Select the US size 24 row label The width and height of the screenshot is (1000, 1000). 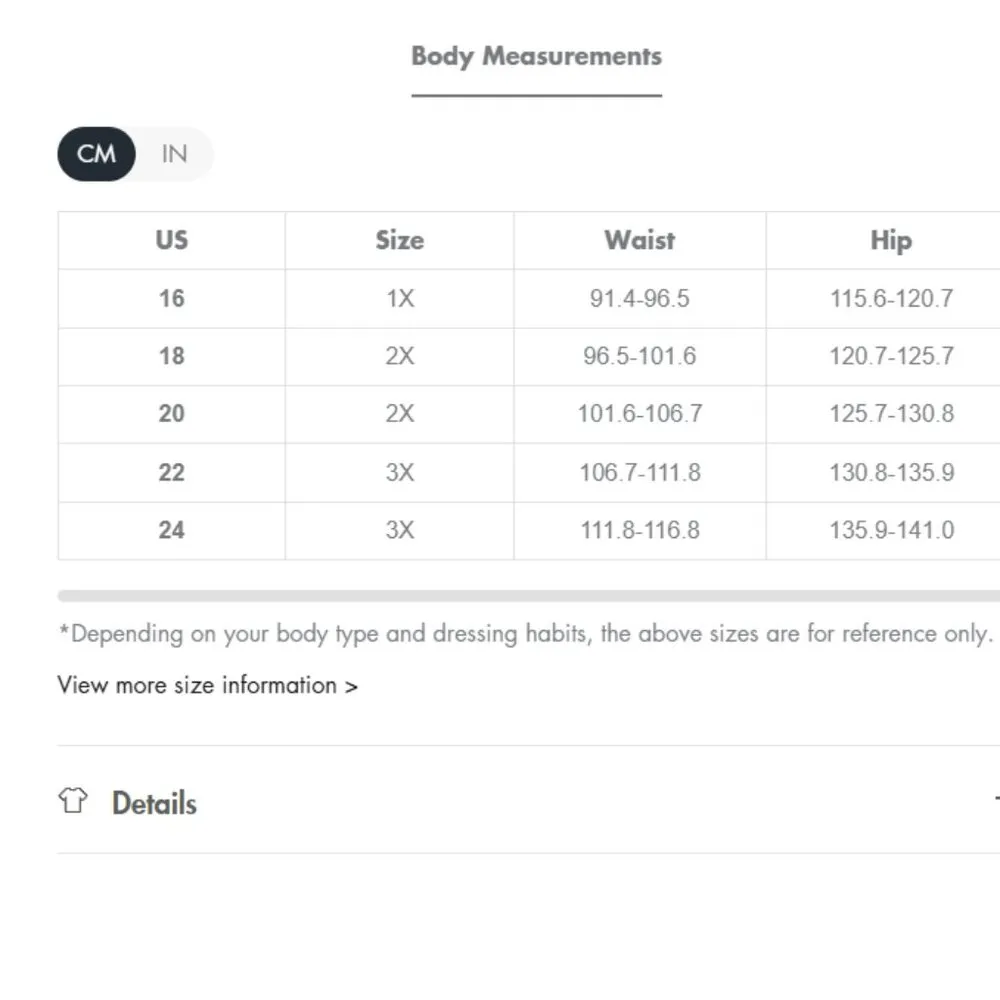(171, 530)
